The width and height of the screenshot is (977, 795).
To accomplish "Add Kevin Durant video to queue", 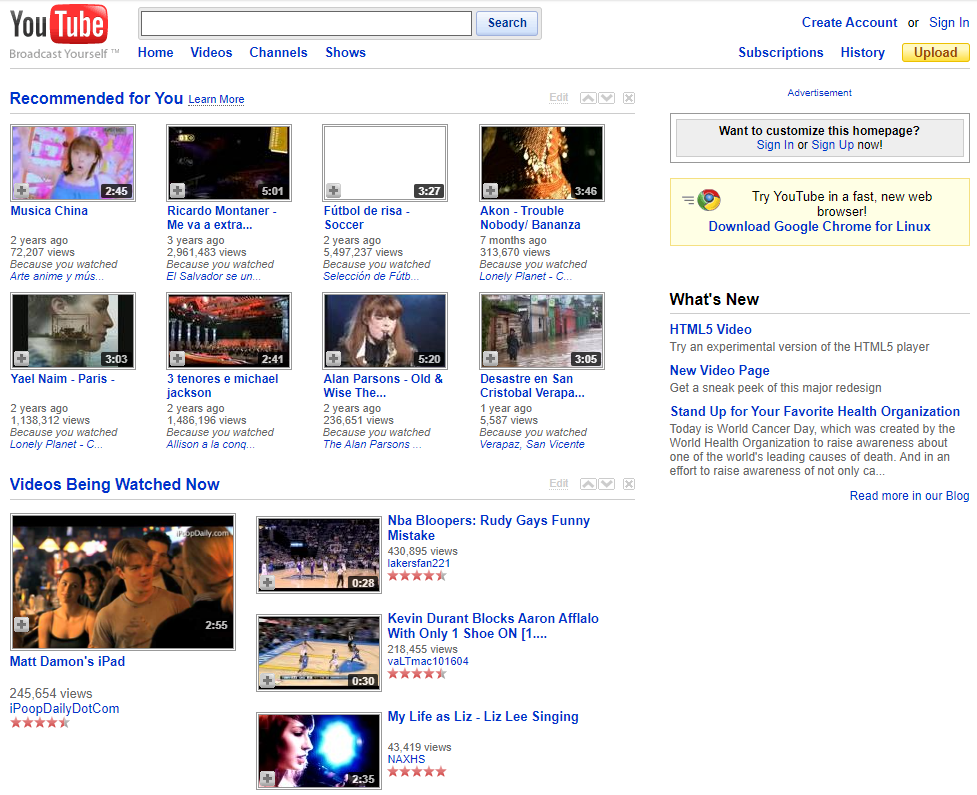I will pos(267,680).
